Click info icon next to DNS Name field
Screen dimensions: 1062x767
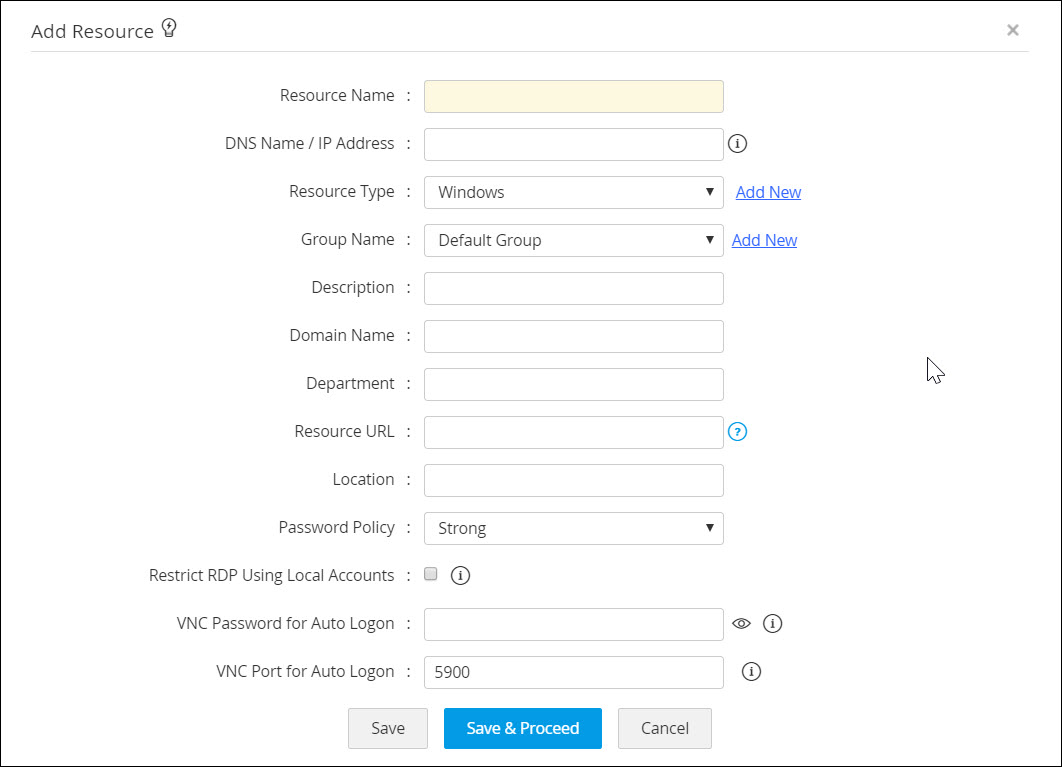coord(738,144)
